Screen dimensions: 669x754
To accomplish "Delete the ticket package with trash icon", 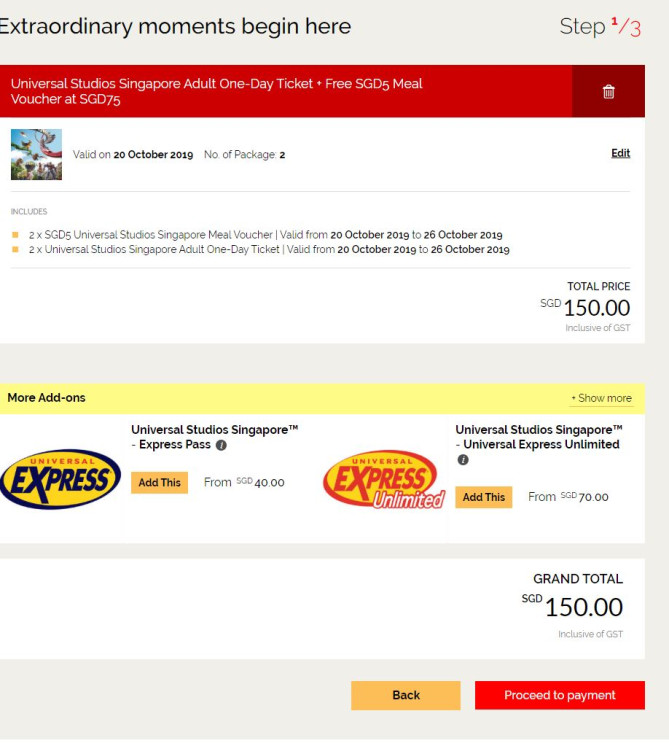I will 608,91.
